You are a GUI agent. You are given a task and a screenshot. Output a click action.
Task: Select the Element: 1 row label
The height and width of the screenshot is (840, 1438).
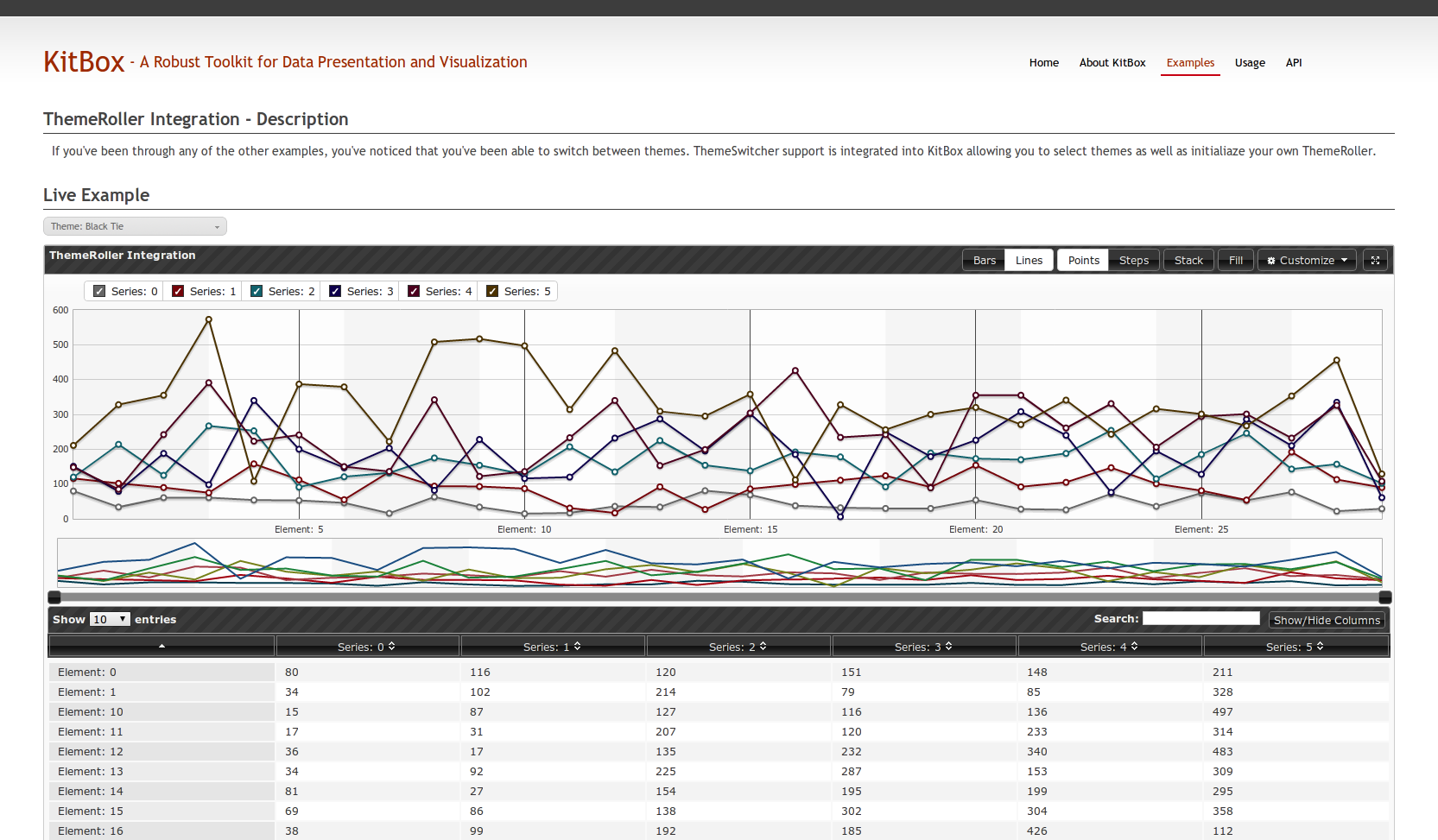[x=162, y=692]
